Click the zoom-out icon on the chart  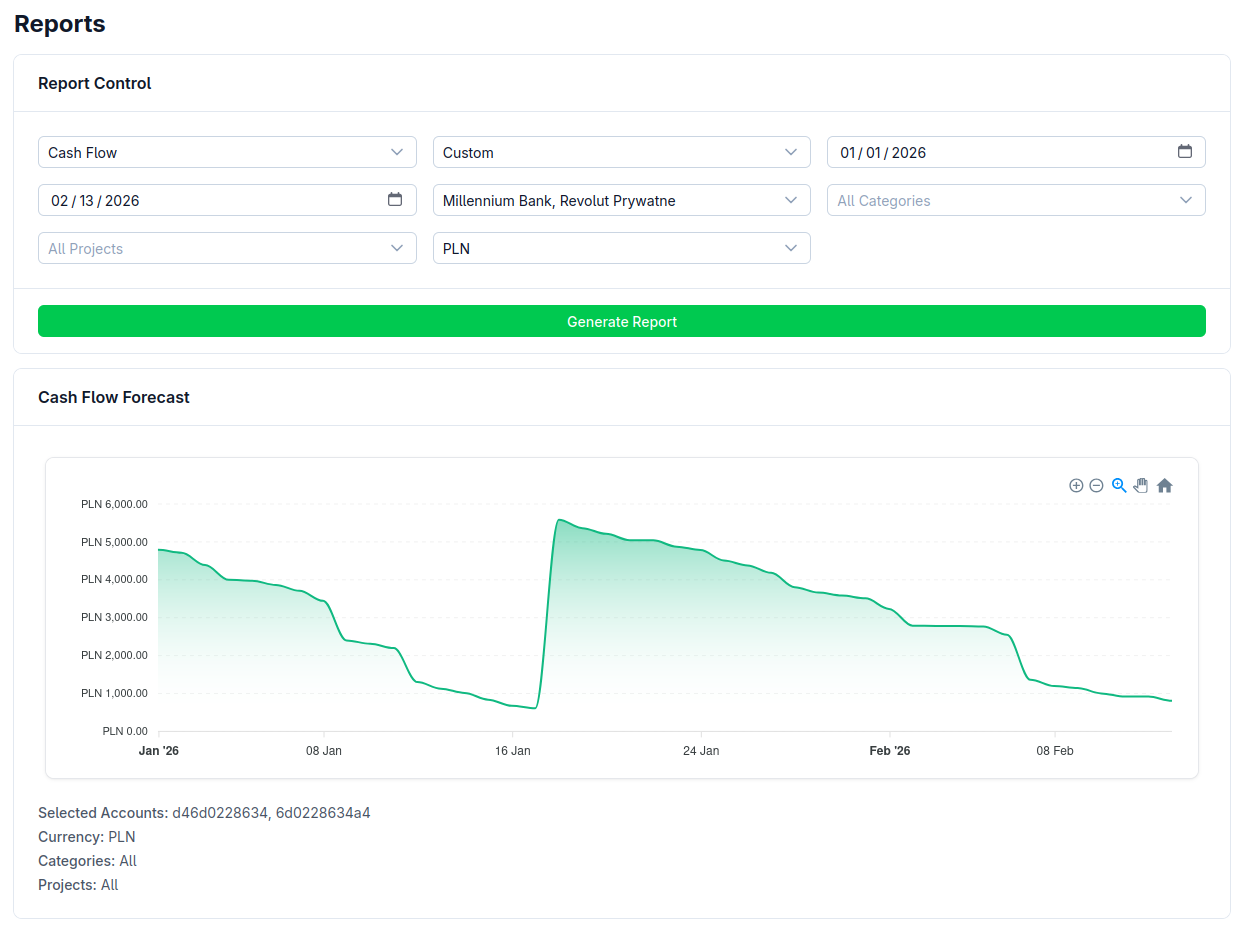(1097, 485)
